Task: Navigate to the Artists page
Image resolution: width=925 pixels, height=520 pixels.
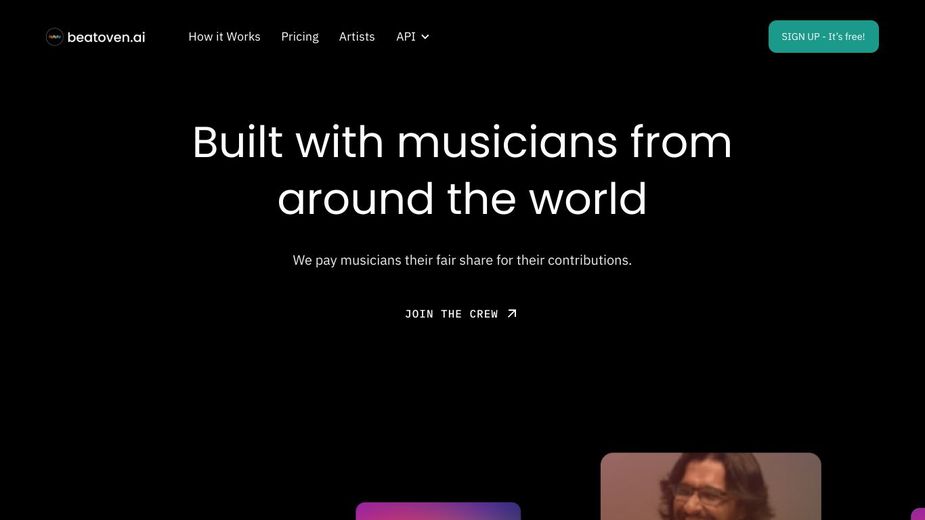Action: [357, 37]
